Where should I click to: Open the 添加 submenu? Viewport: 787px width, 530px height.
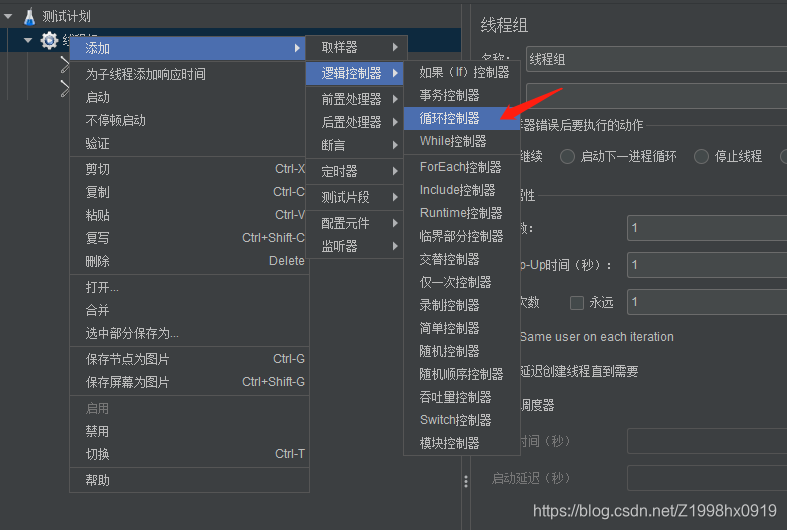tap(188, 48)
